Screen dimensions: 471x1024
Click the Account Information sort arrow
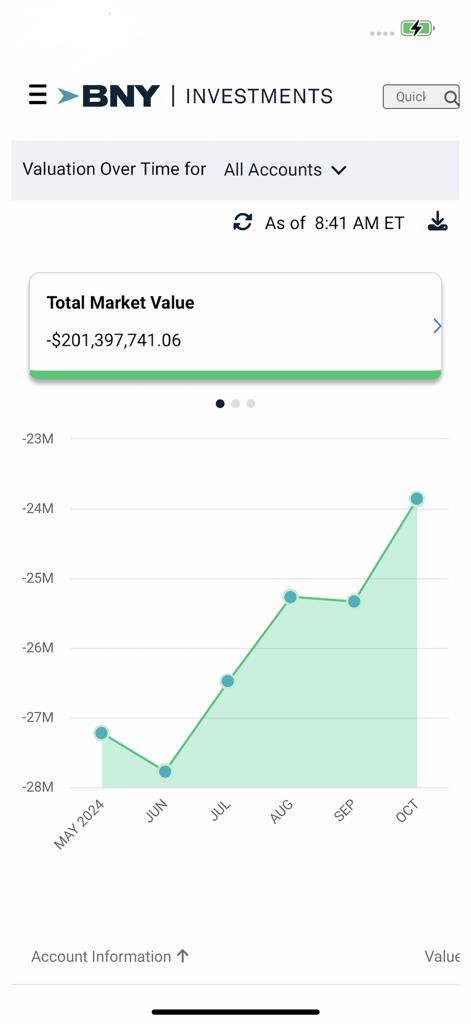click(183, 956)
